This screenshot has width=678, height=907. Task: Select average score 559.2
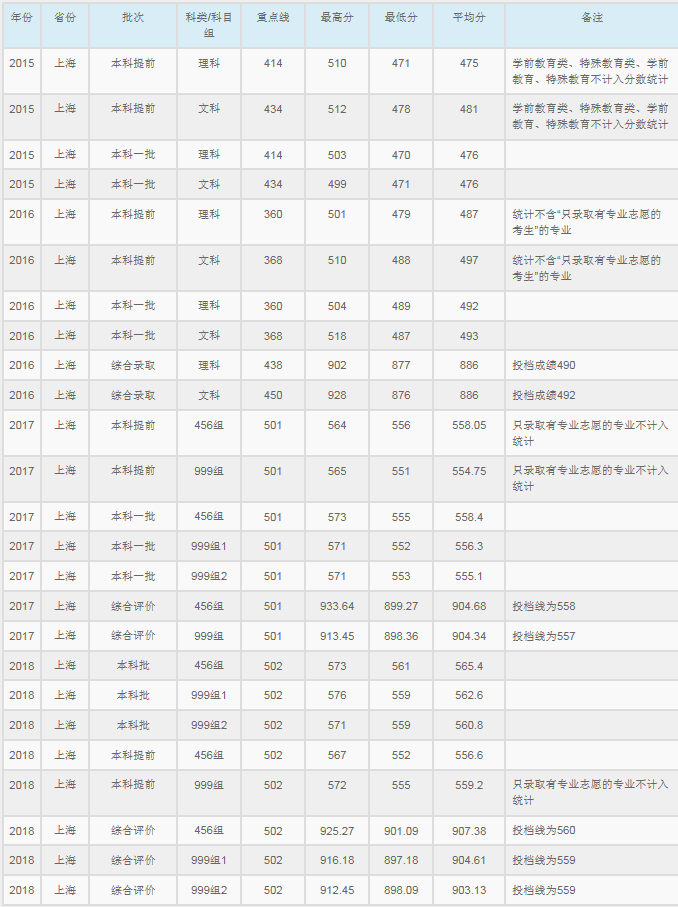point(469,786)
